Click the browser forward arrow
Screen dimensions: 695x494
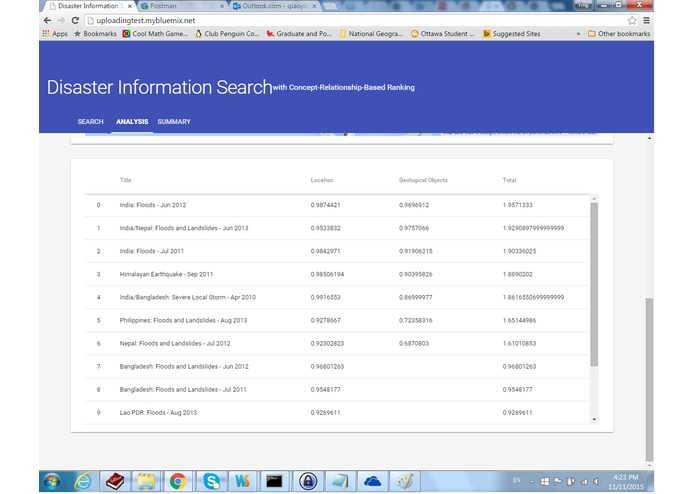61,20
